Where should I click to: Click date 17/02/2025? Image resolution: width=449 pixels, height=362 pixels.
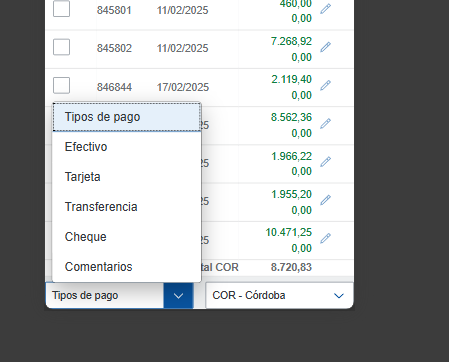(183, 87)
